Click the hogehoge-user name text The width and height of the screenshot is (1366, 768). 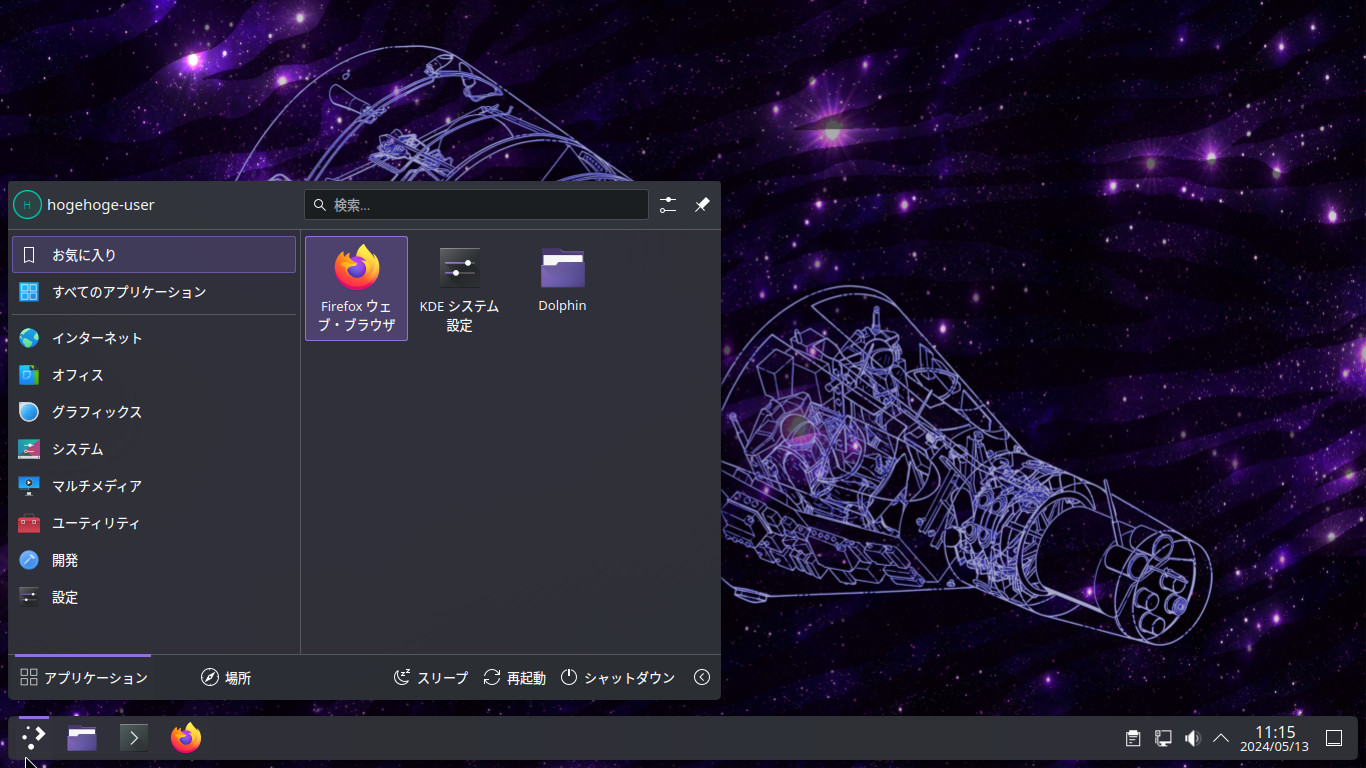[x=101, y=205]
